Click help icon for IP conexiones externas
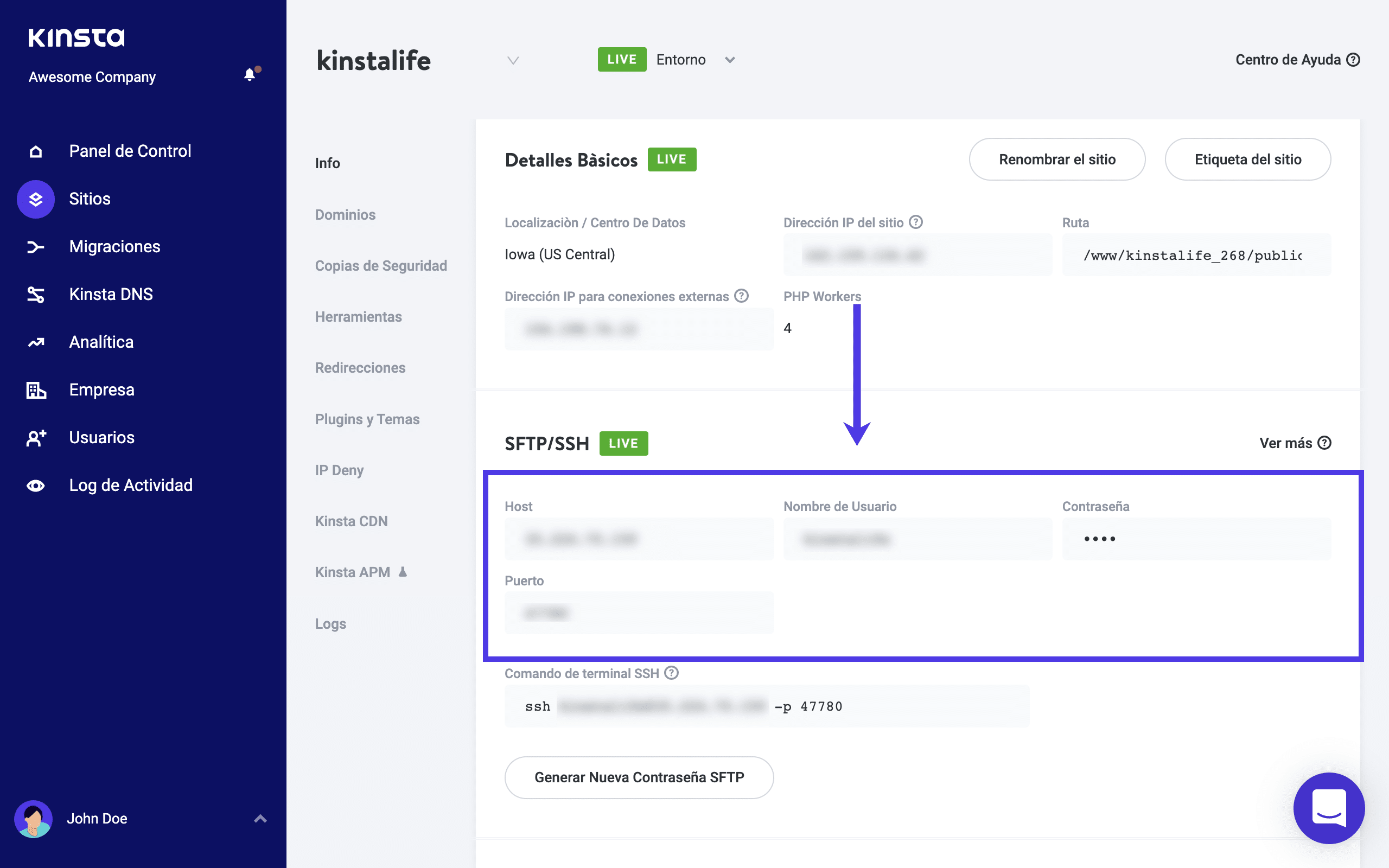Image resolution: width=1389 pixels, height=868 pixels. [x=742, y=296]
